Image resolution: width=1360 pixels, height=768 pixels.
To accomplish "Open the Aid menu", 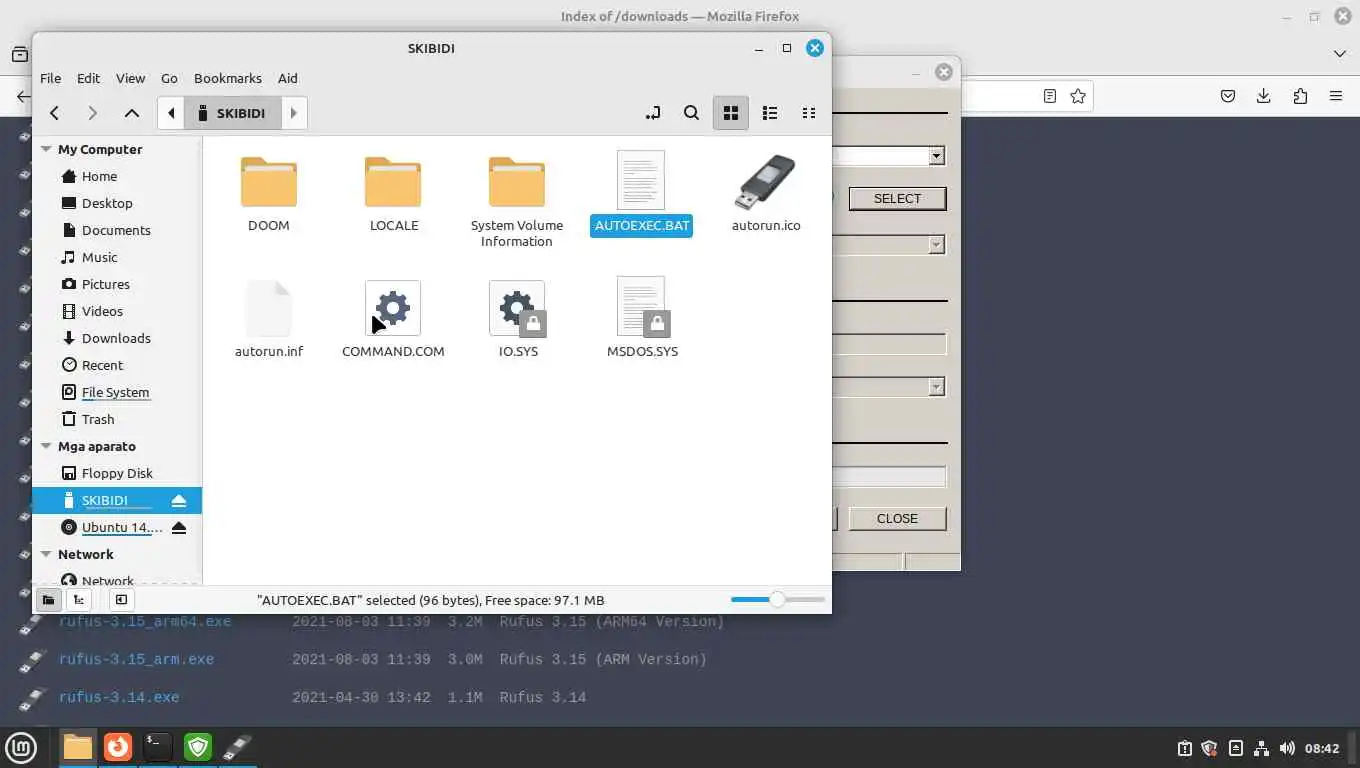I will pos(287,78).
